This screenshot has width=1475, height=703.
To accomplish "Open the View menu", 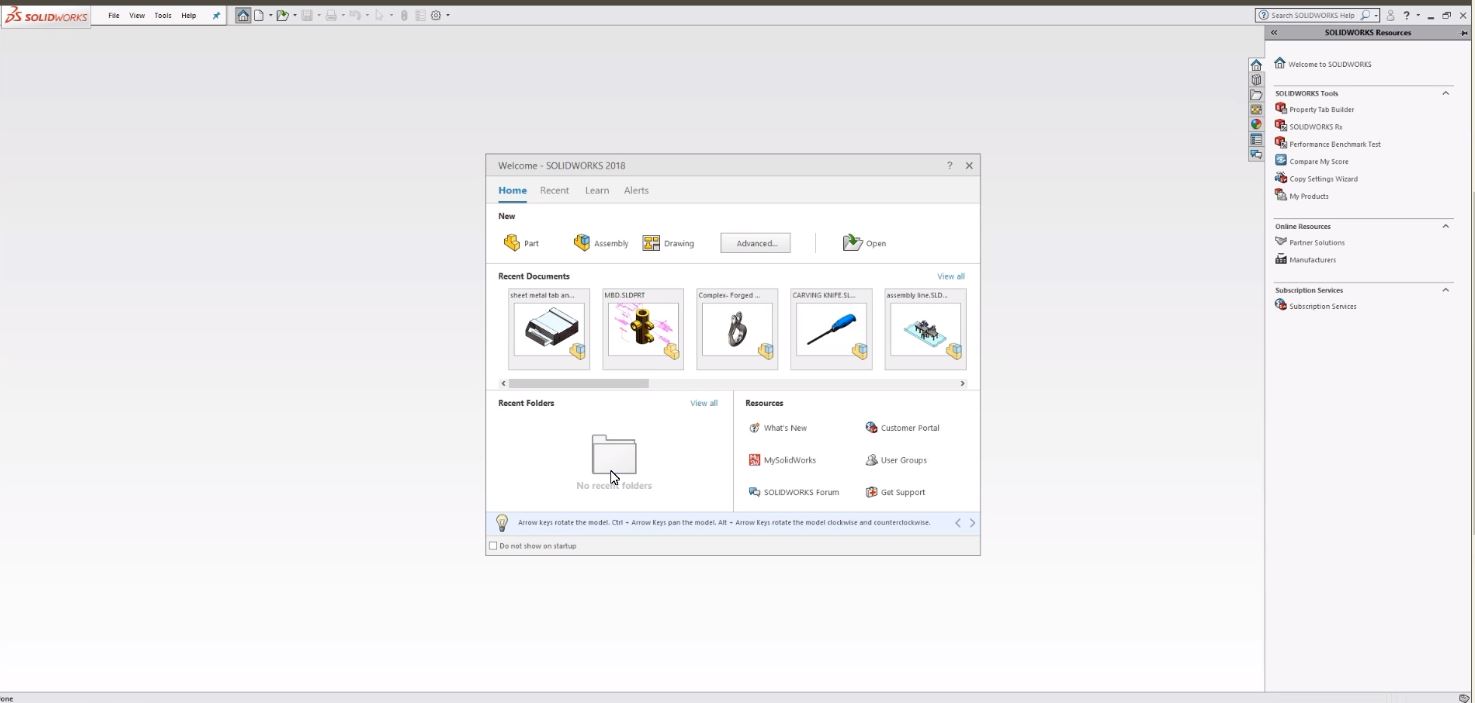I will 137,16.
